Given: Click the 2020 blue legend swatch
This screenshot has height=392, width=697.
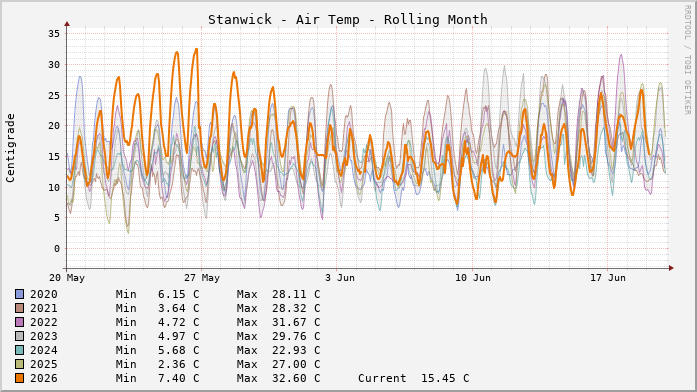Looking at the screenshot, I should [20, 294].
